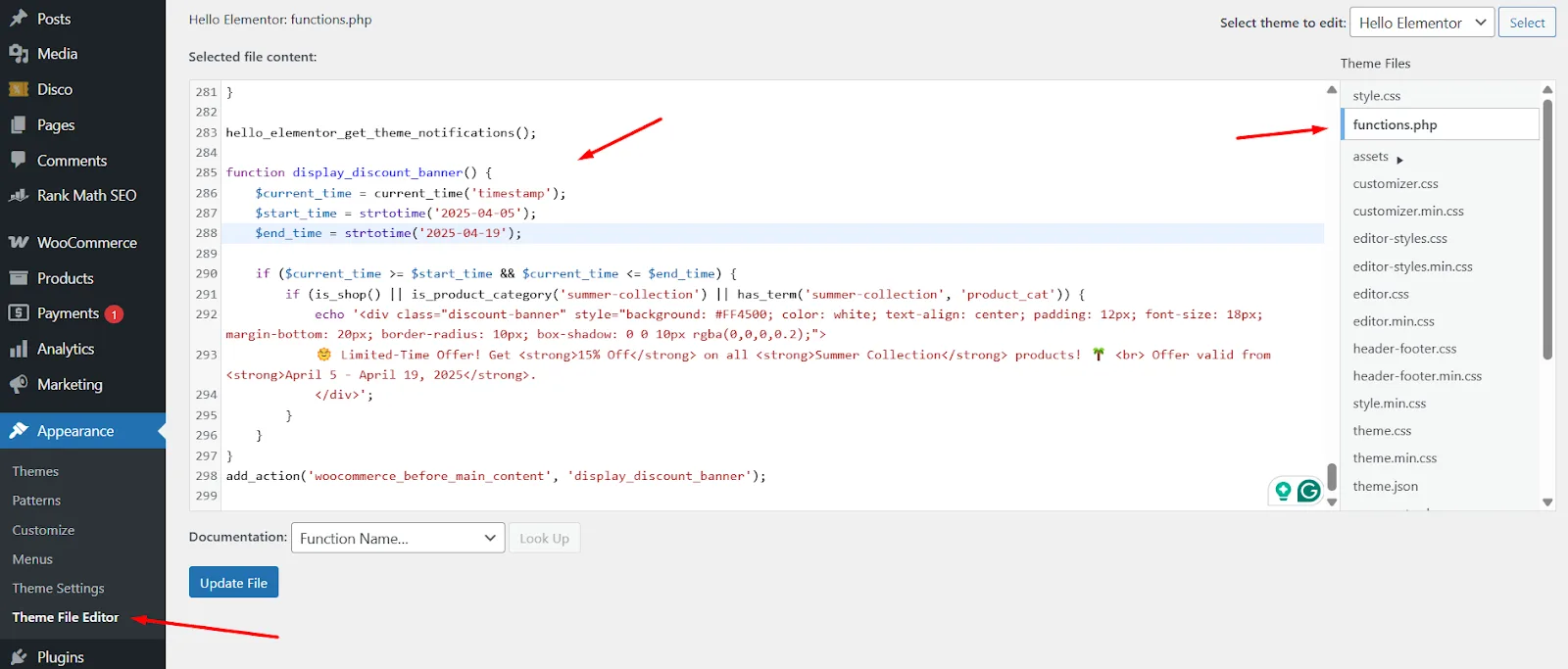1568x669 pixels.
Task: Open the Function Name documentation dropdown
Action: [x=398, y=538]
